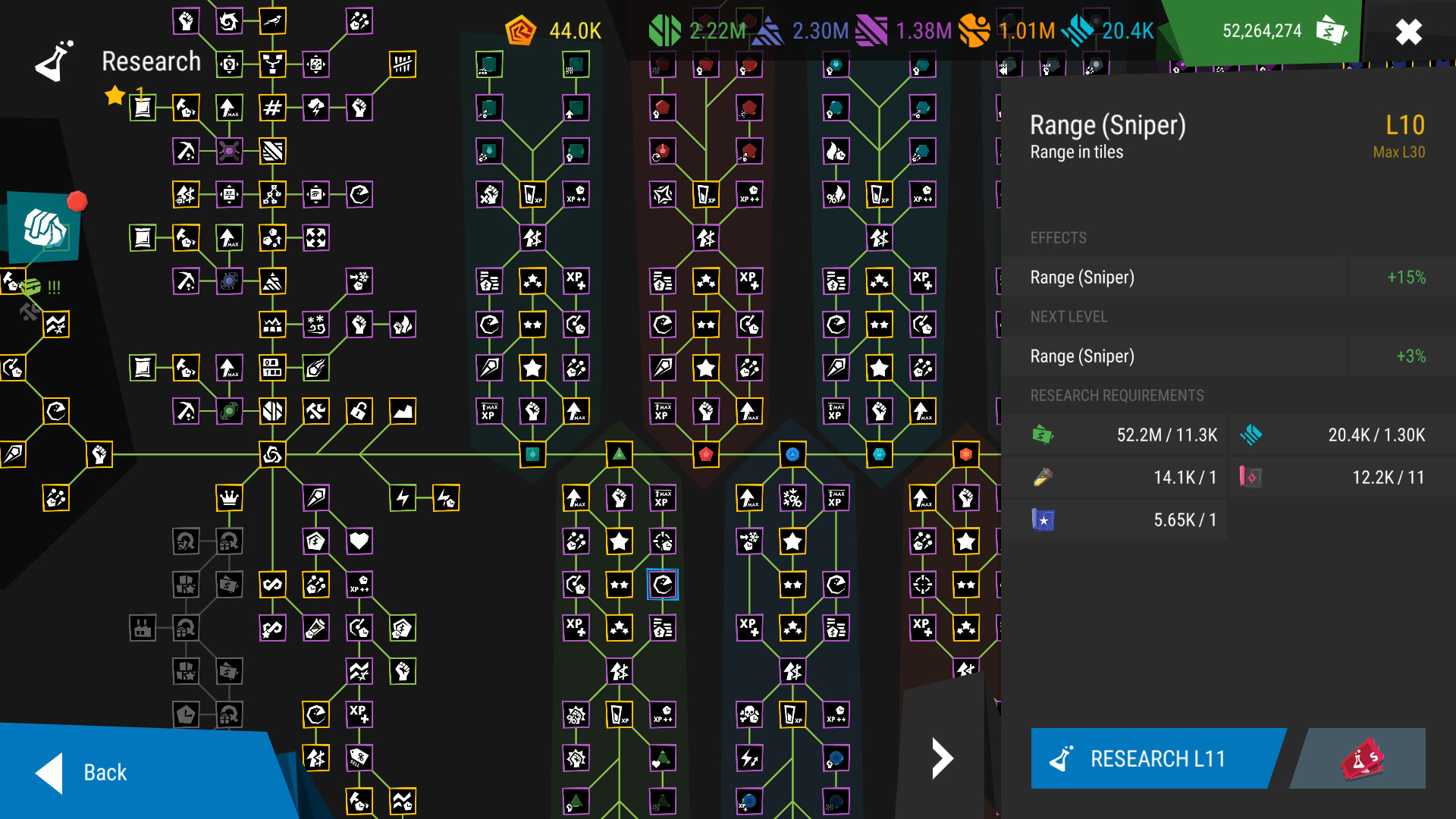Click the crown research node

(230, 499)
